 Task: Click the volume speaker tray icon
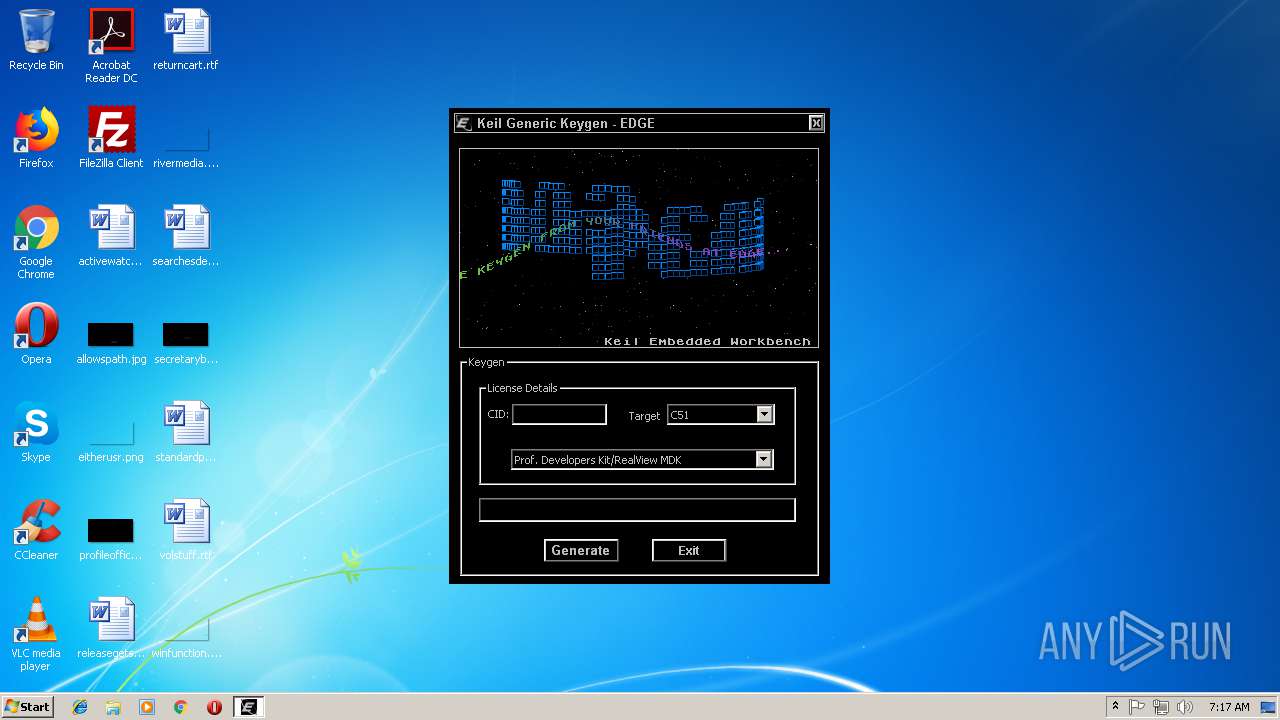(1185, 706)
